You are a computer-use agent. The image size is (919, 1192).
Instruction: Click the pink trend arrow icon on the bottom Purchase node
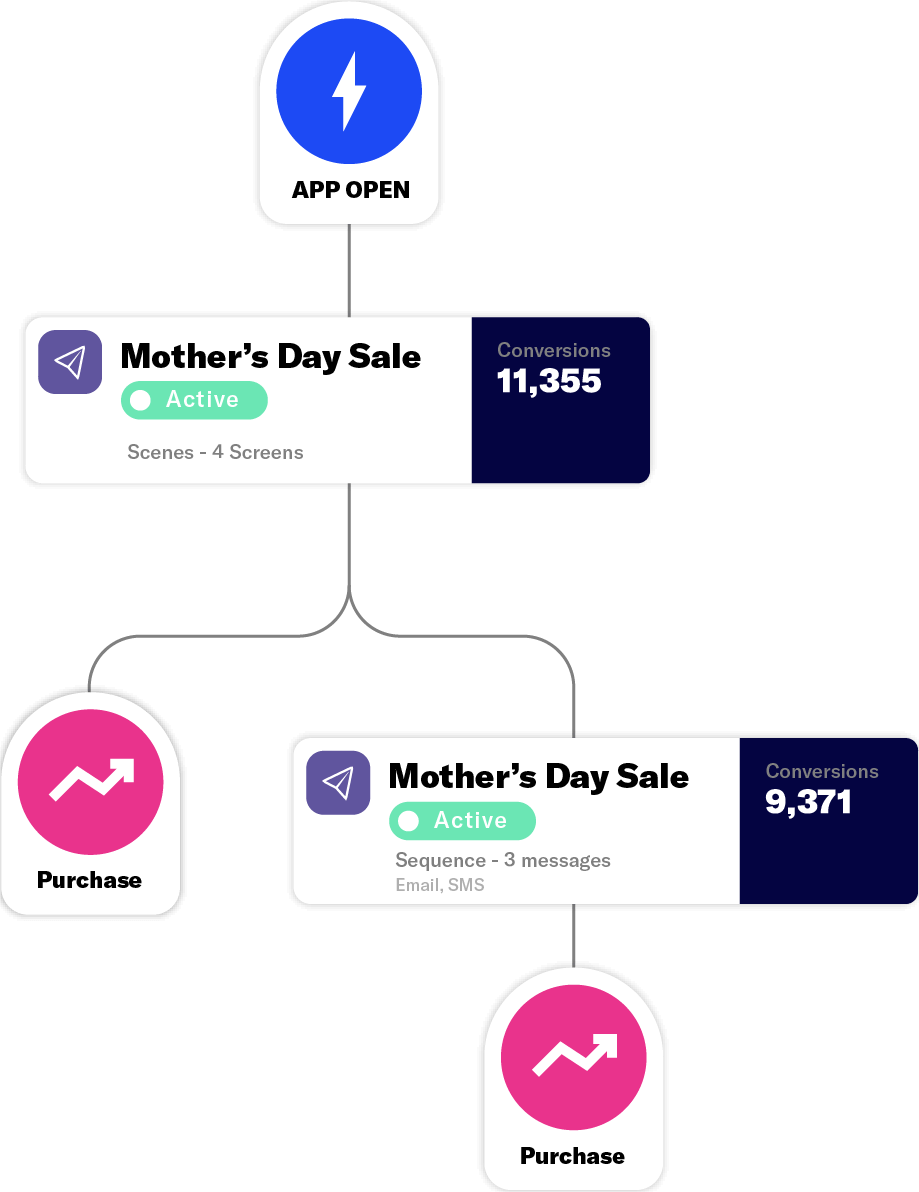(x=574, y=1058)
